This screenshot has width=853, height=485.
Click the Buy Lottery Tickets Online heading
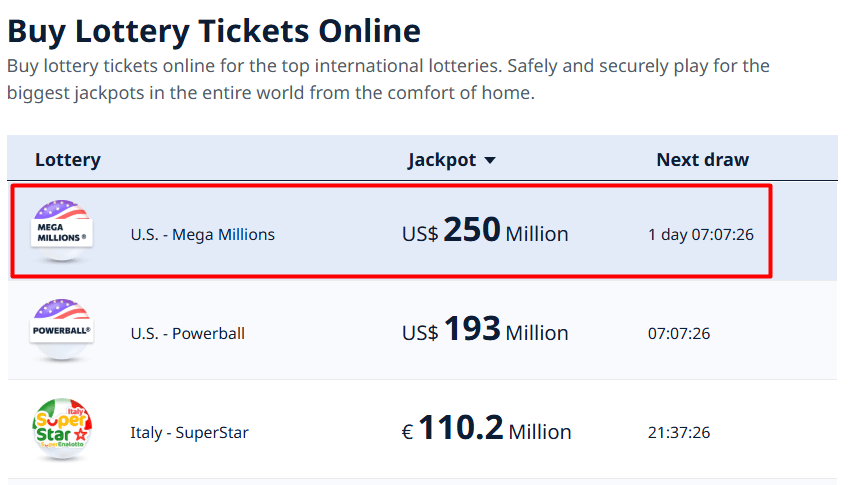214,30
